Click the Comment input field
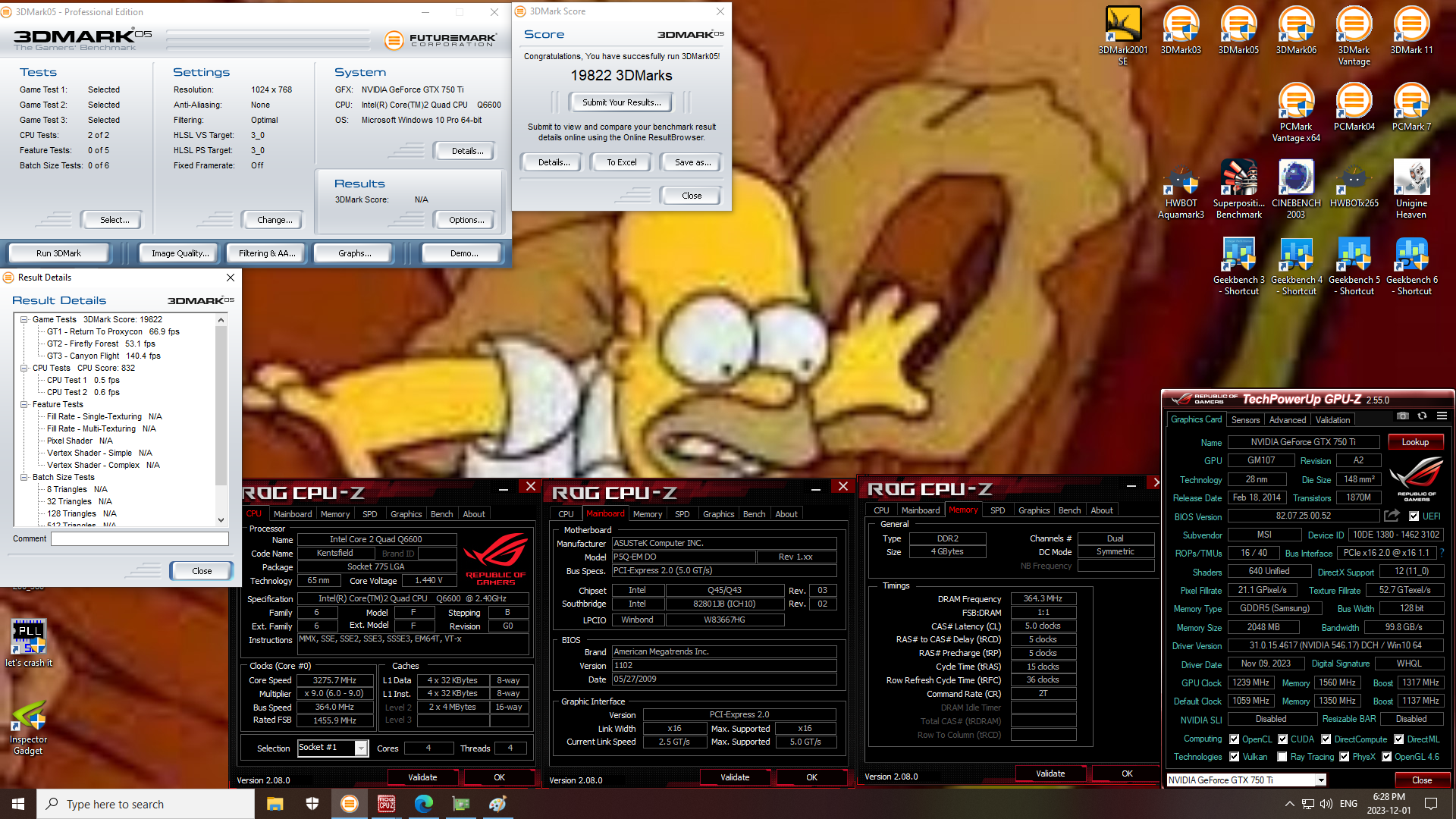 click(140, 538)
